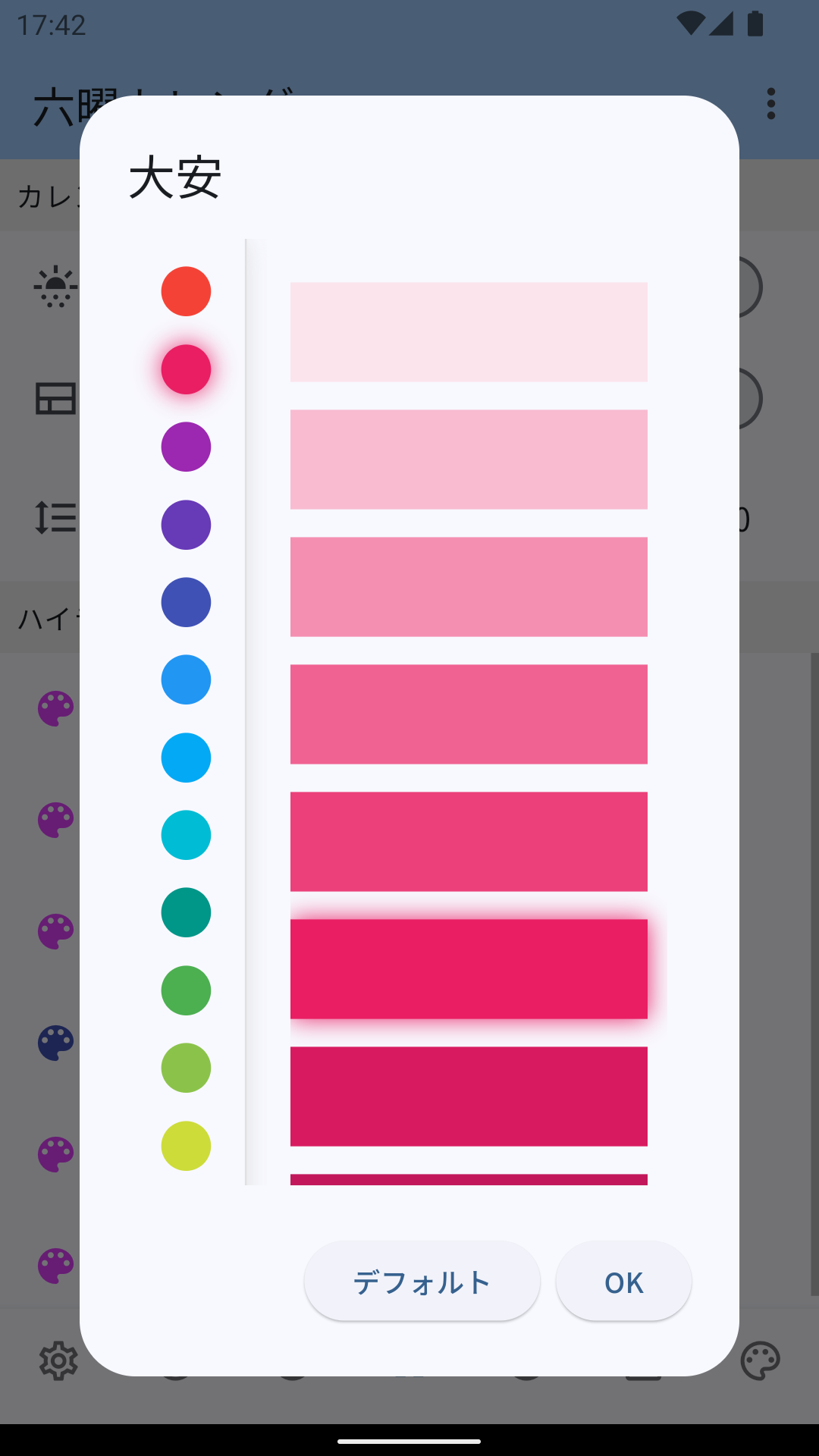819x1456 pixels.
Task: Select the red-orange color circle
Action: pyautogui.click(x=186, y=291)
